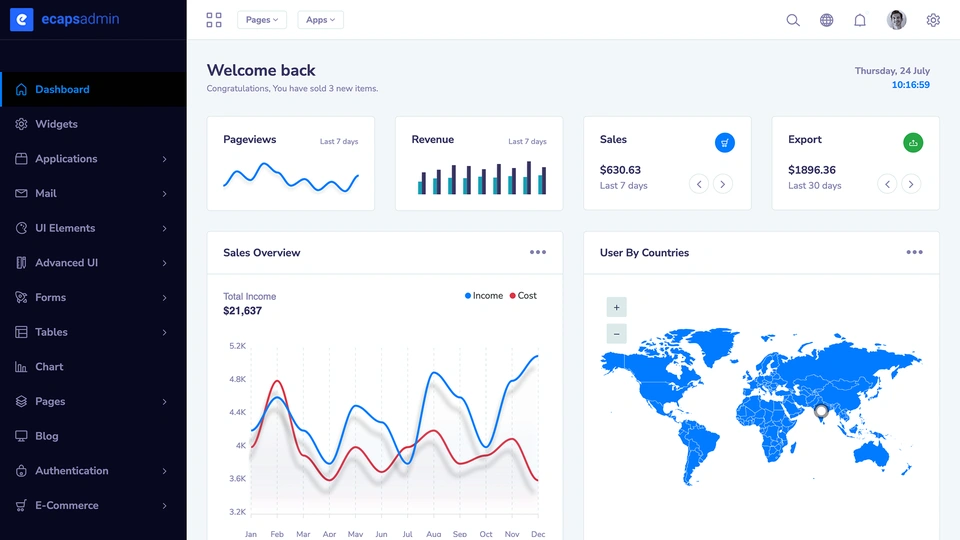Select Mail in sidebar menu
The image size is (960, 540).
click(x=93, y=193)
